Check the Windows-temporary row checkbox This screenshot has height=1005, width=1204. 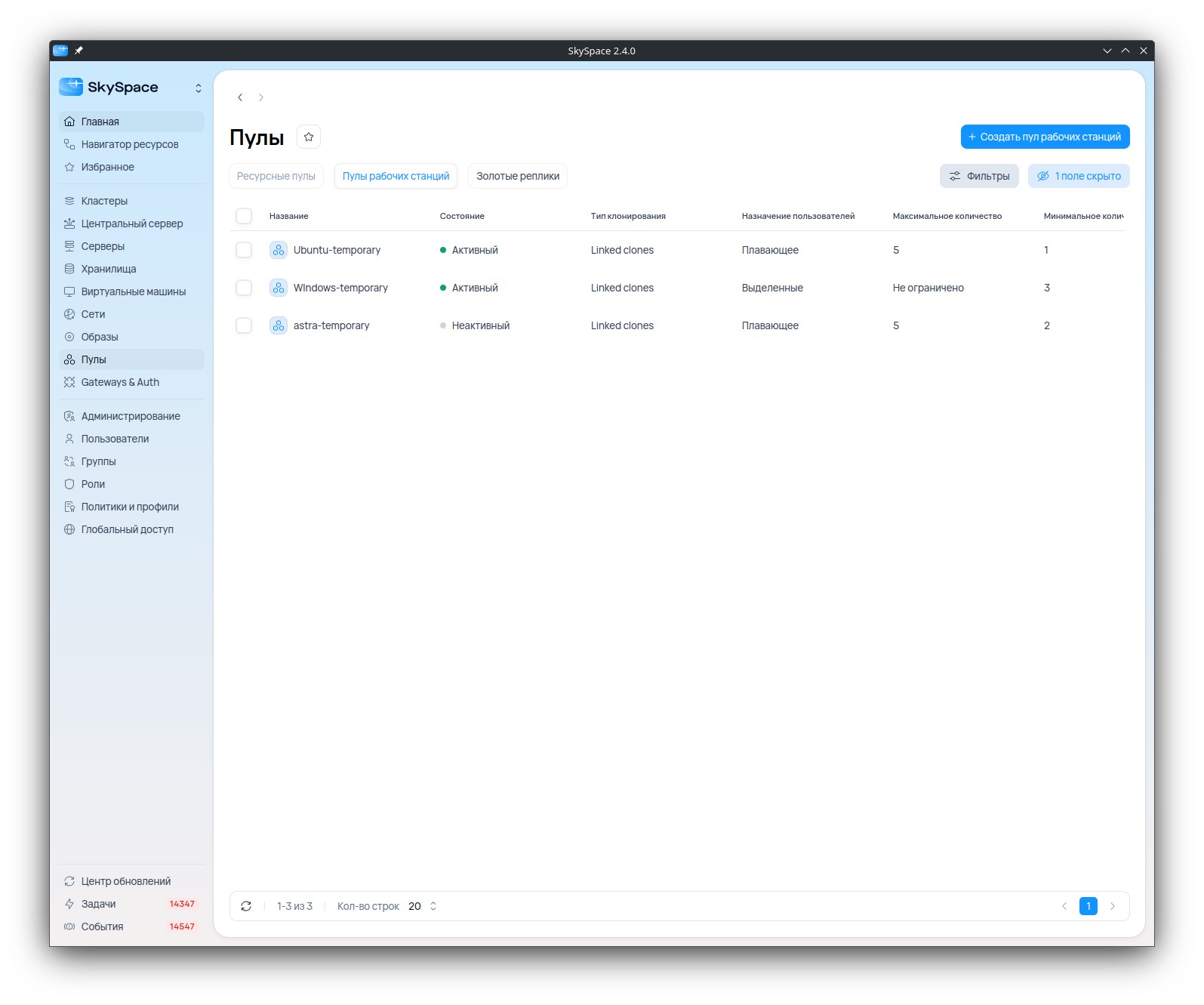(x=244, y=288)
